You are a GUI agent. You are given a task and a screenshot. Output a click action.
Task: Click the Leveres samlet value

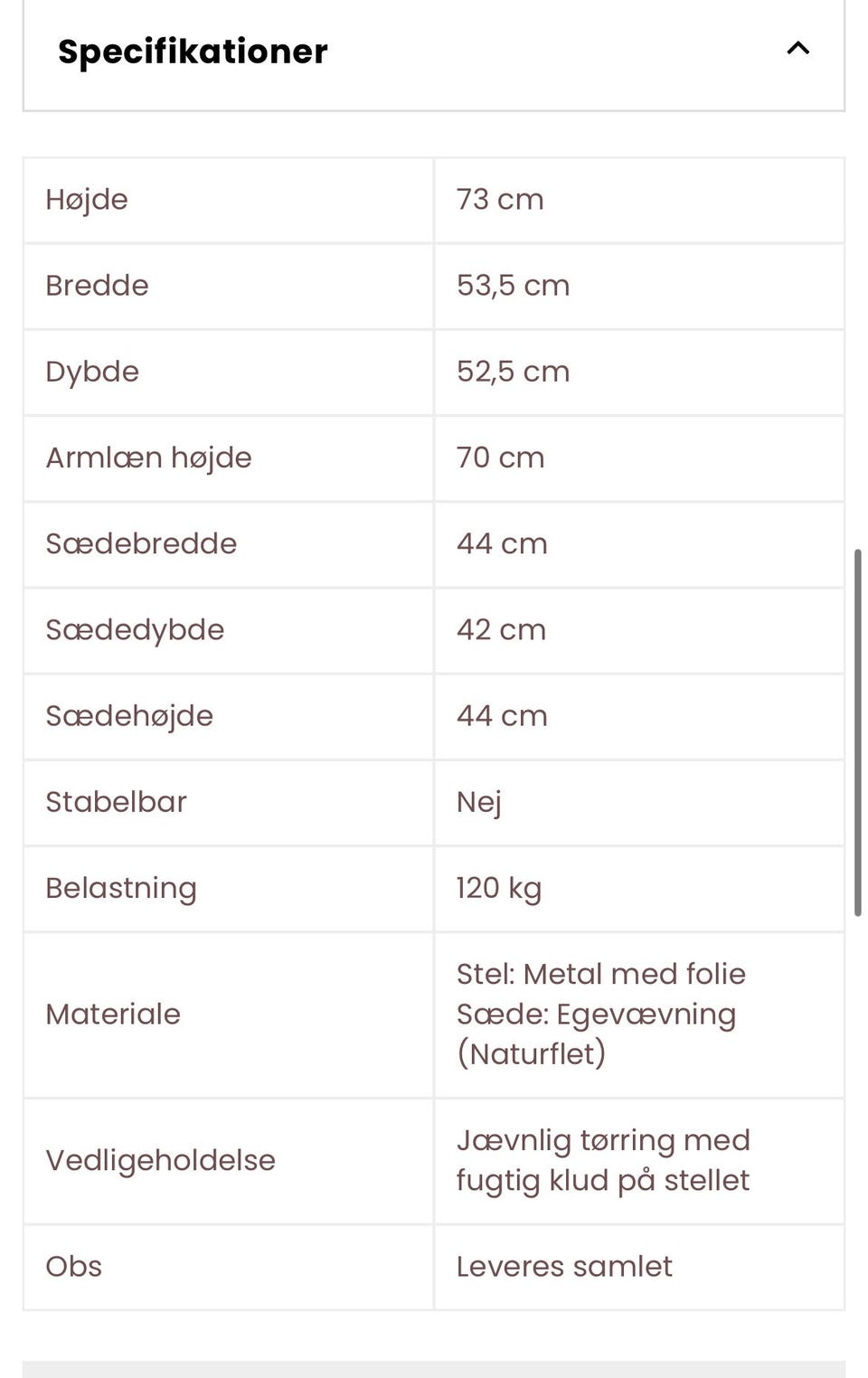[x=564, y=1267]
